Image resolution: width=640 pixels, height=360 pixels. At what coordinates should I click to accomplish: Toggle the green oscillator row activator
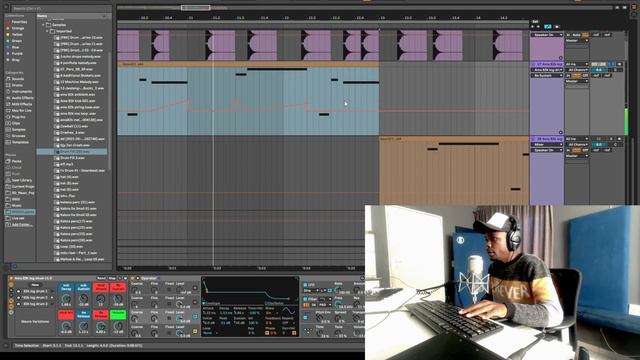pos(195,317)
